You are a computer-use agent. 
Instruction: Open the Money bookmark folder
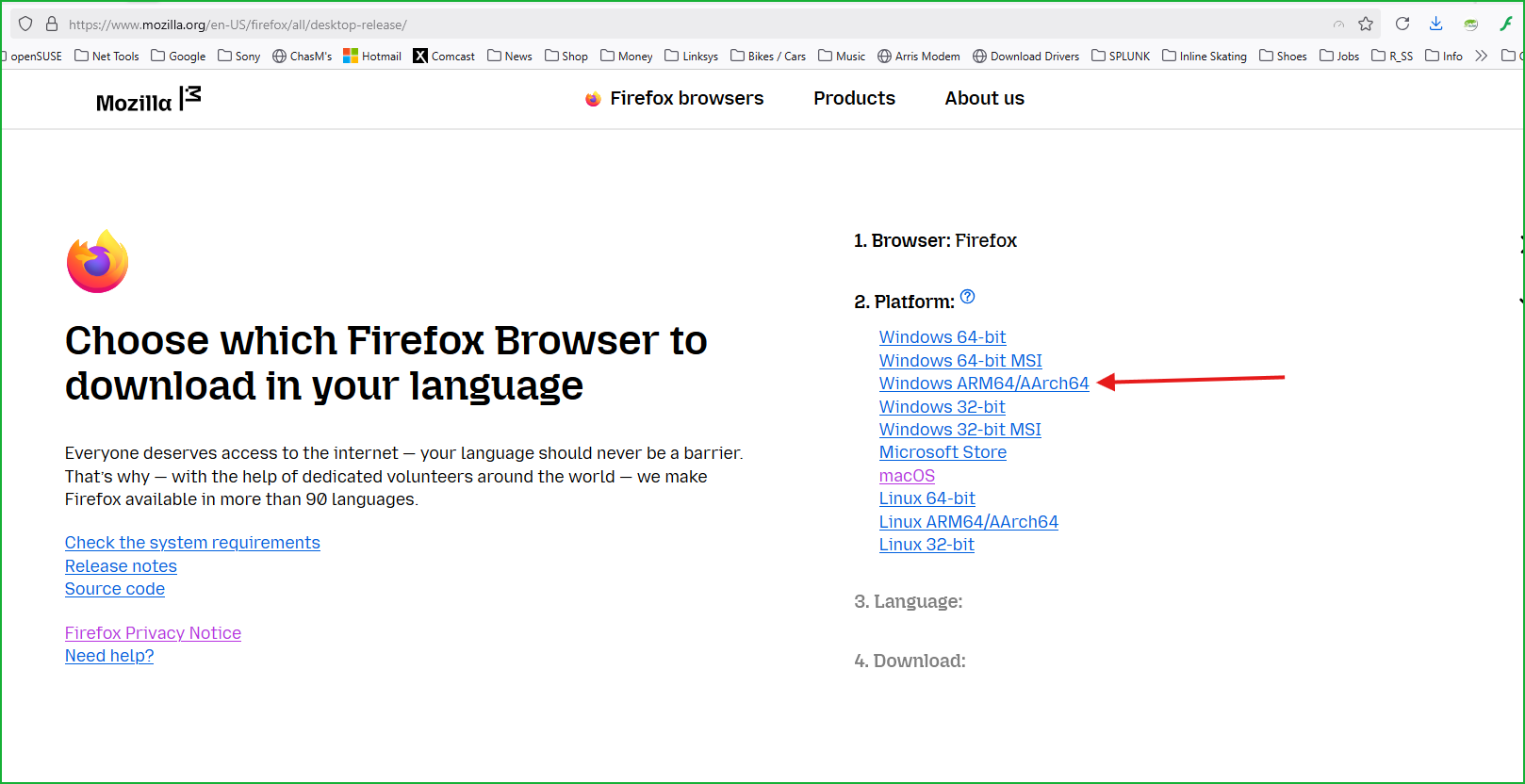627,56
